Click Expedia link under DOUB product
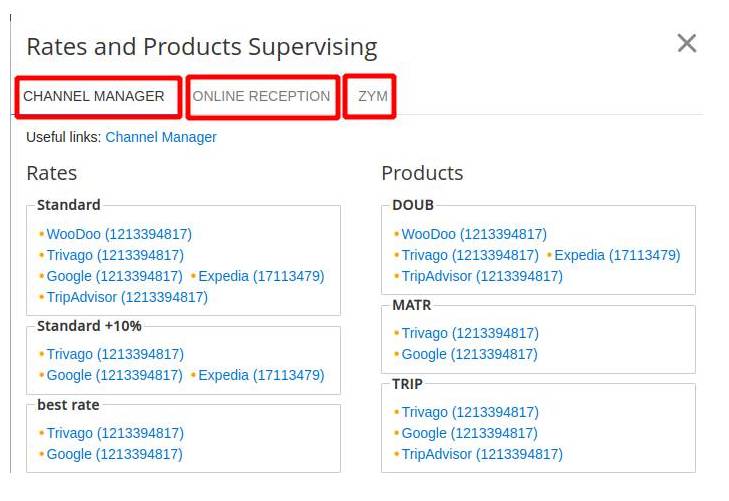The height and width of the screenshot is (501, 729). click(617, 255)
